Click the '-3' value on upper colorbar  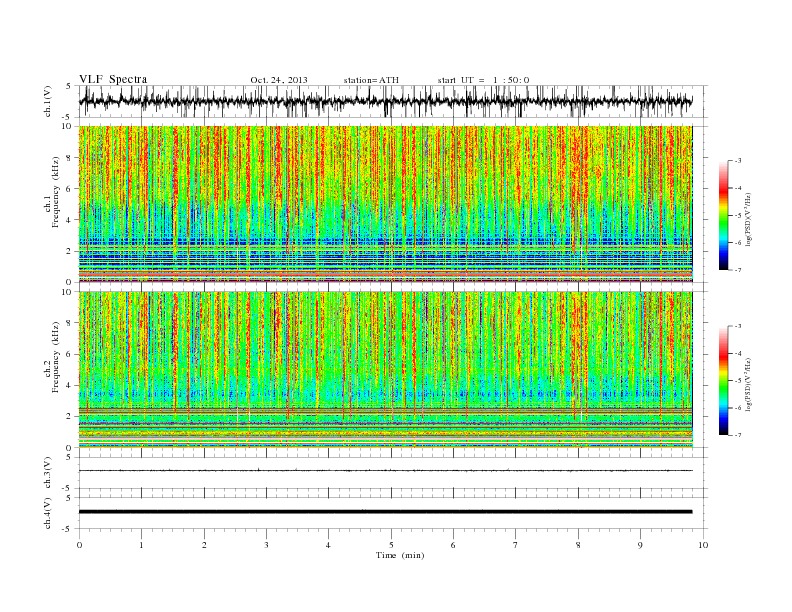click(x=737, y=161)
